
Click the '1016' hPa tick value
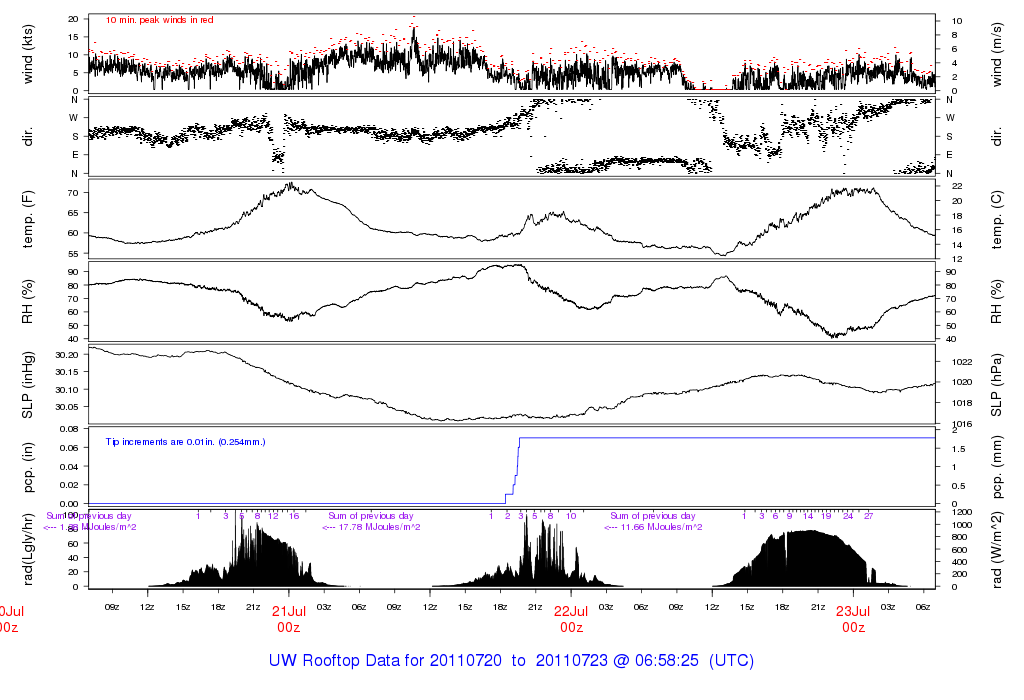pyautogui.click(x=962, y=424)
